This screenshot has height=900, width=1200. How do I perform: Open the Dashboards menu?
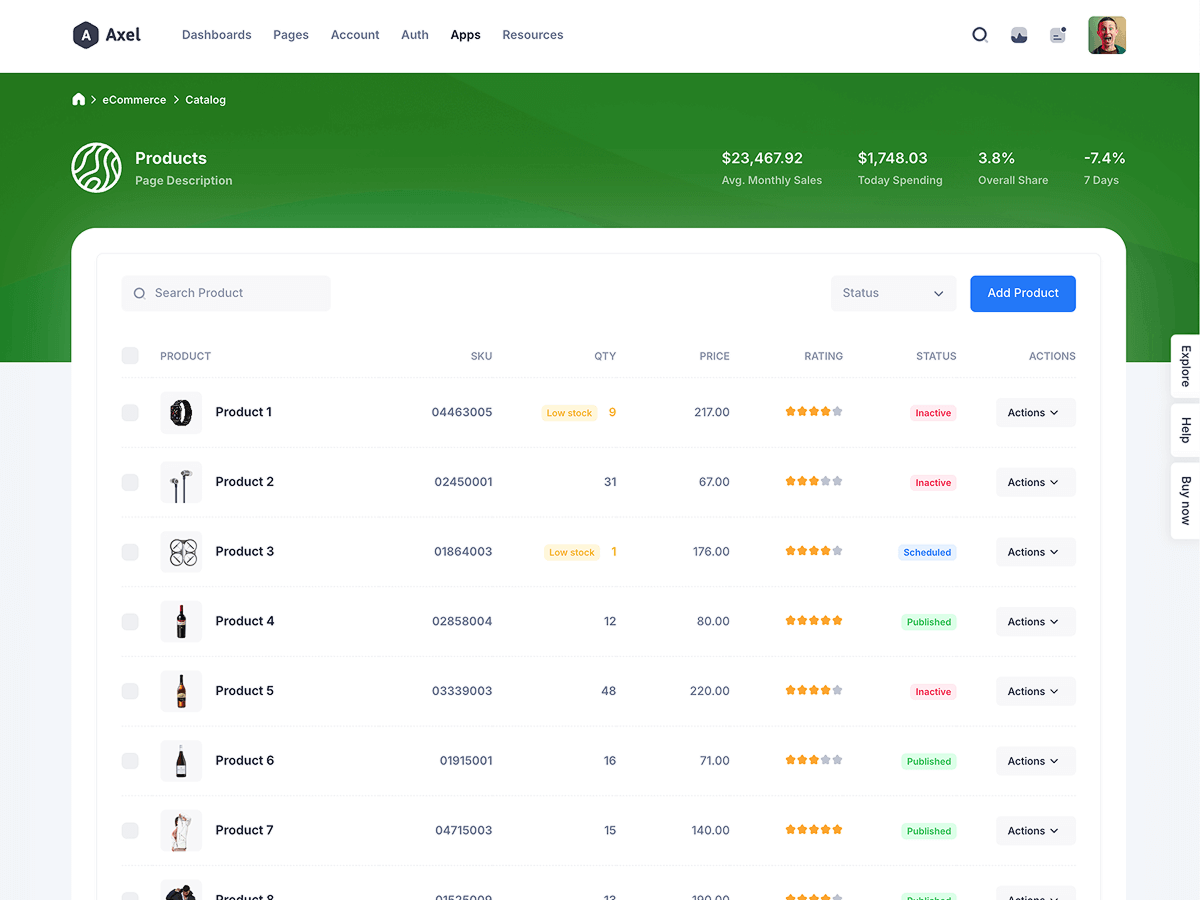(216, 35)
